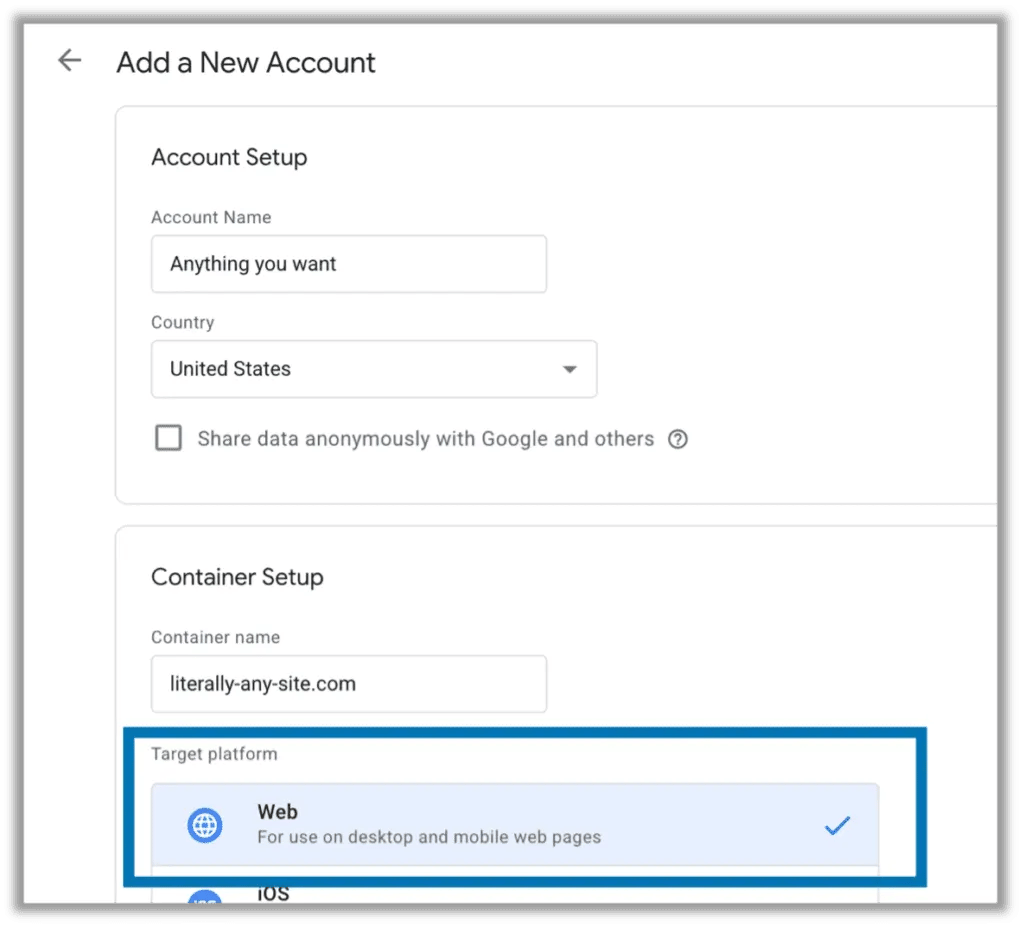Image resolution: width=1024 pixels, height=929 pixels.
Task: Click the Web globe icon
Action: pyautogui.click(x=204, y=825)
